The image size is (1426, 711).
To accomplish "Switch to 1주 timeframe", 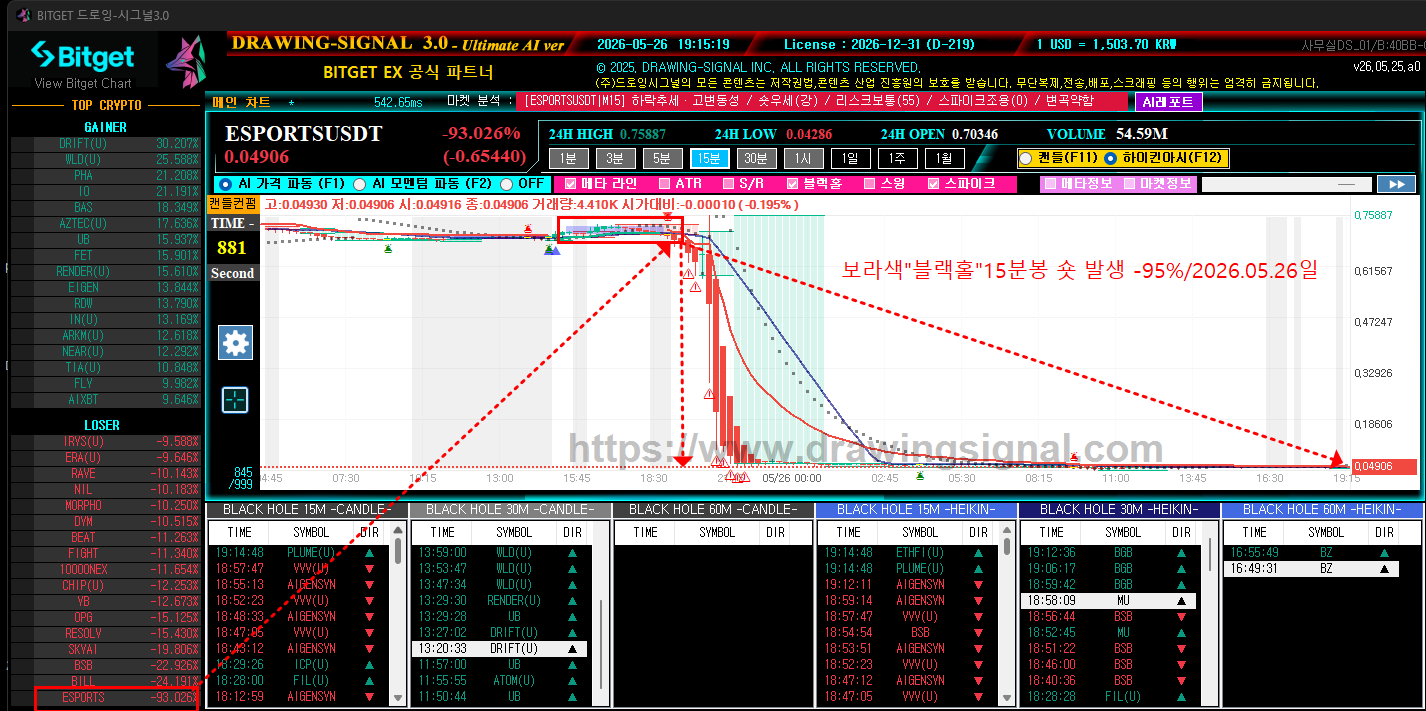I will (897, 158).
